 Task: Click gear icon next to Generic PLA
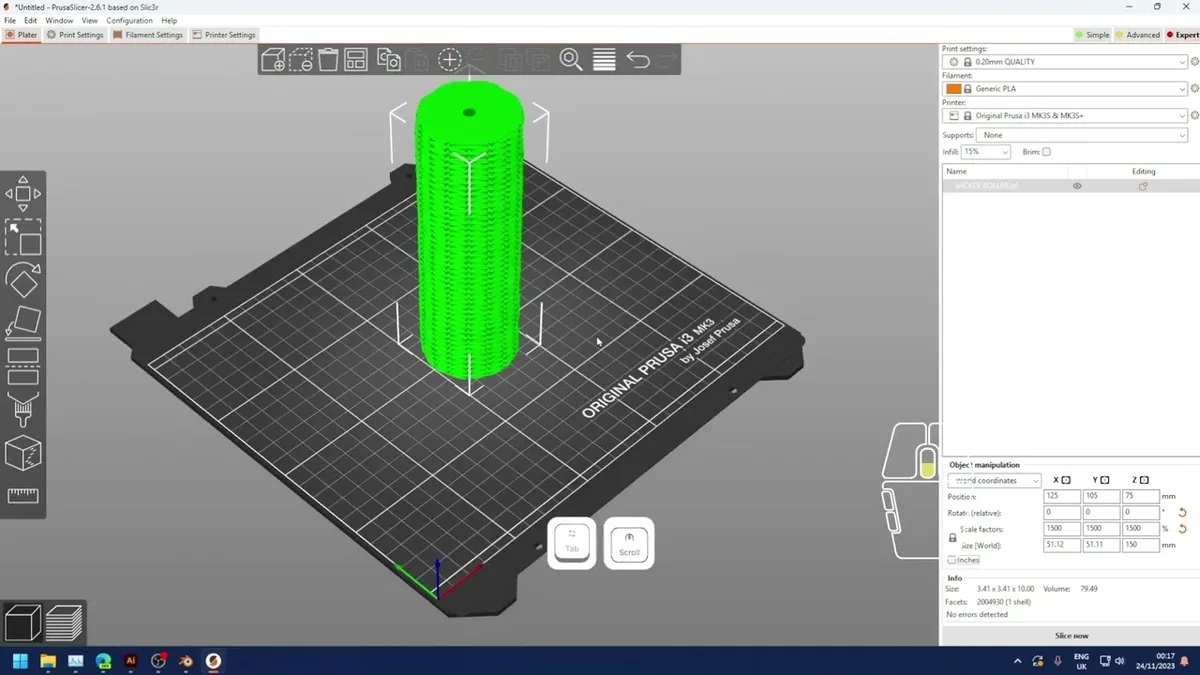1195,89
